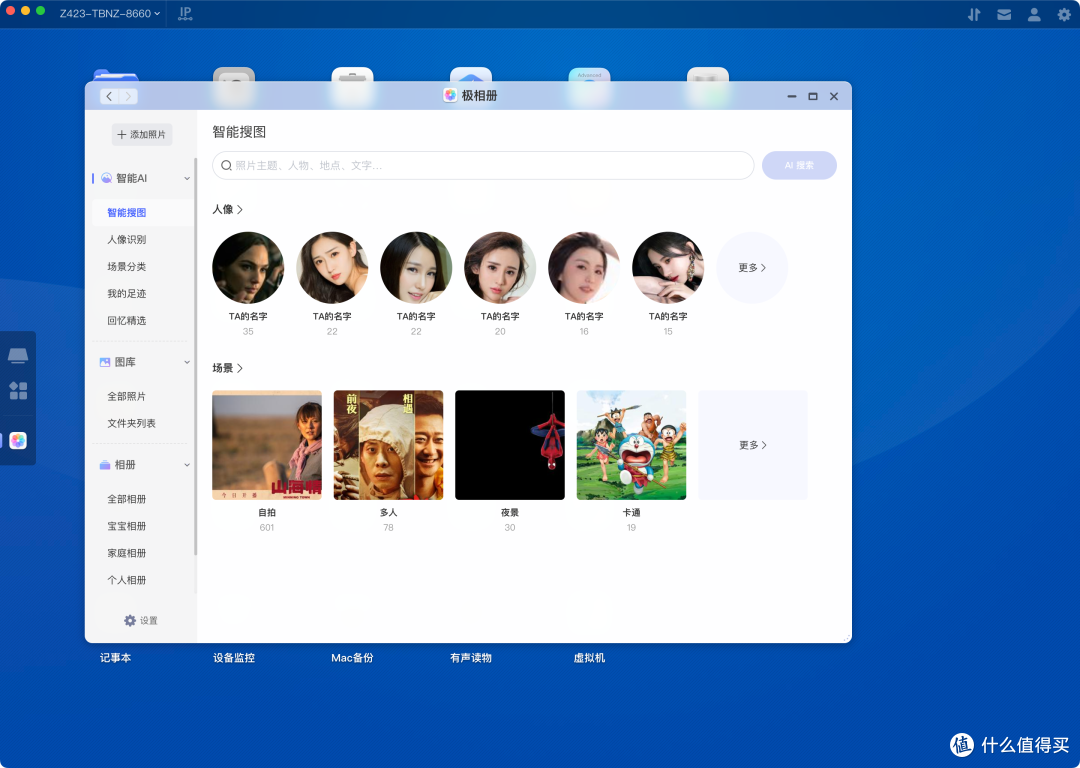Open system settings gear in top bar
Screen dimensions: 1080x768
(x=1064, y=14)
